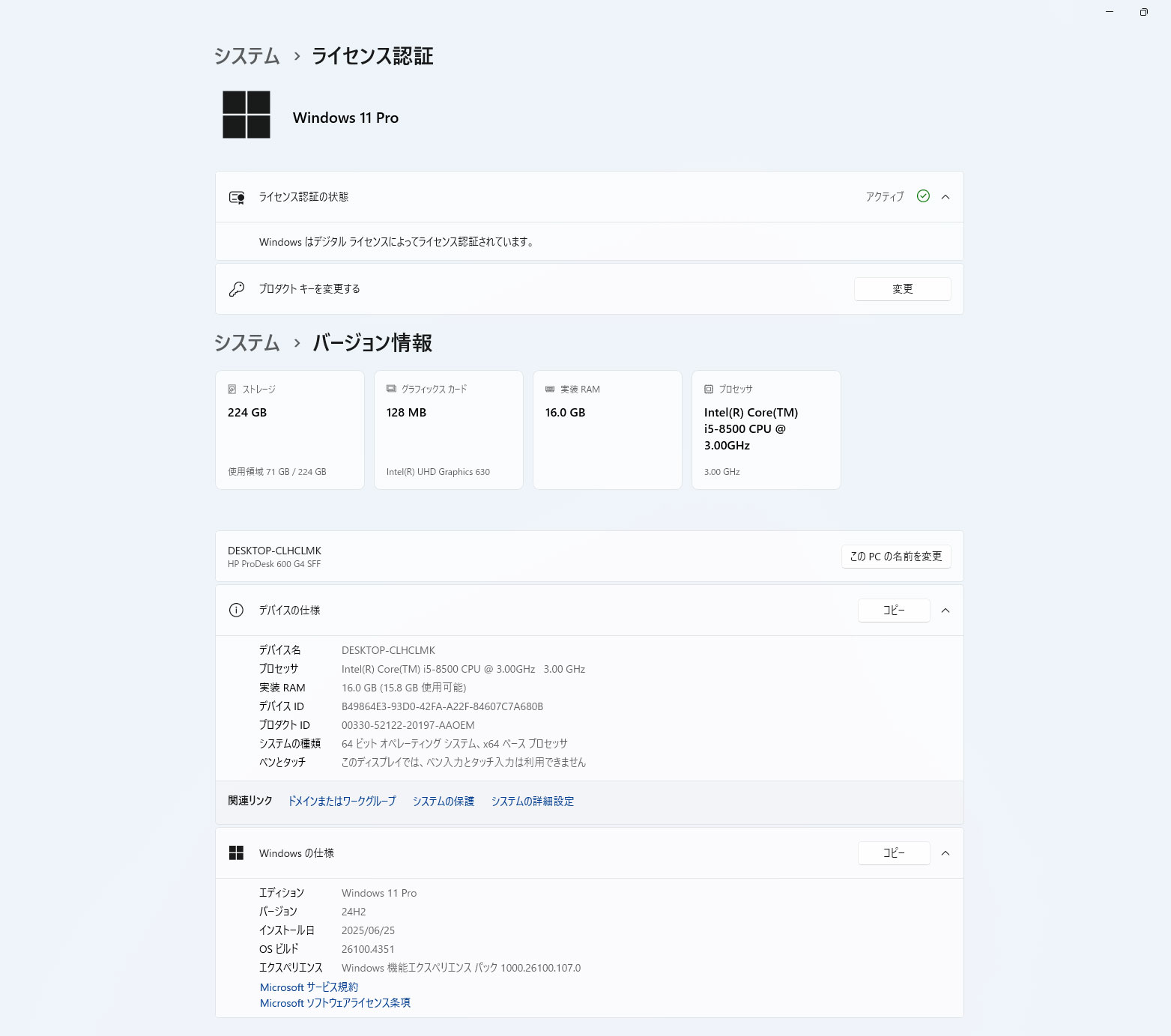Open Microsoft ソフトウェアライセンス条項 link
Viewport: 1171px width, 1036px height.
(x=335, y=1003)
